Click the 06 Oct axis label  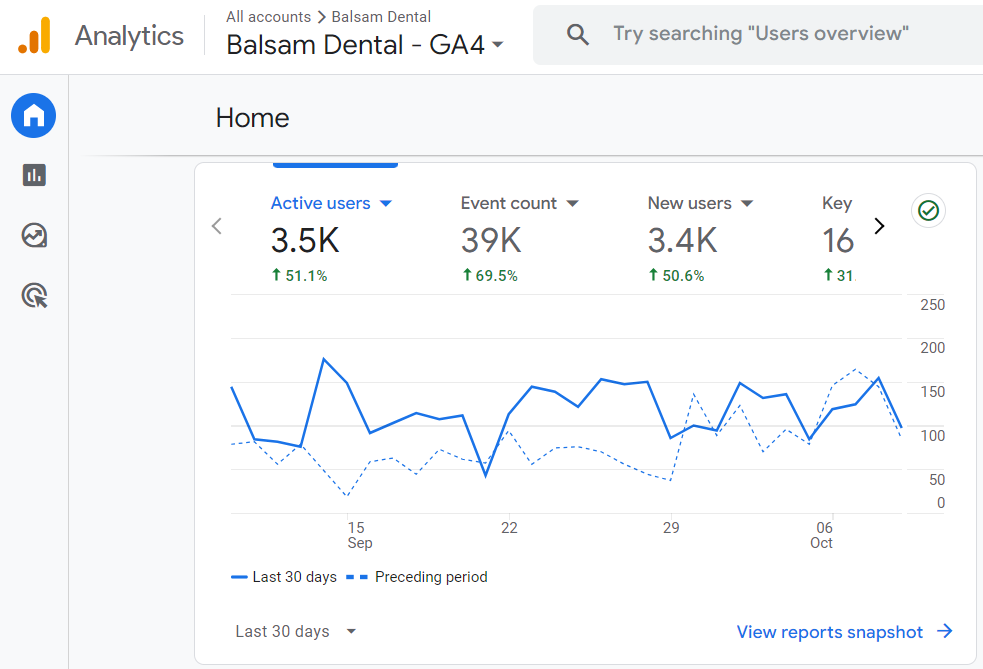click(x=822, y=535)
